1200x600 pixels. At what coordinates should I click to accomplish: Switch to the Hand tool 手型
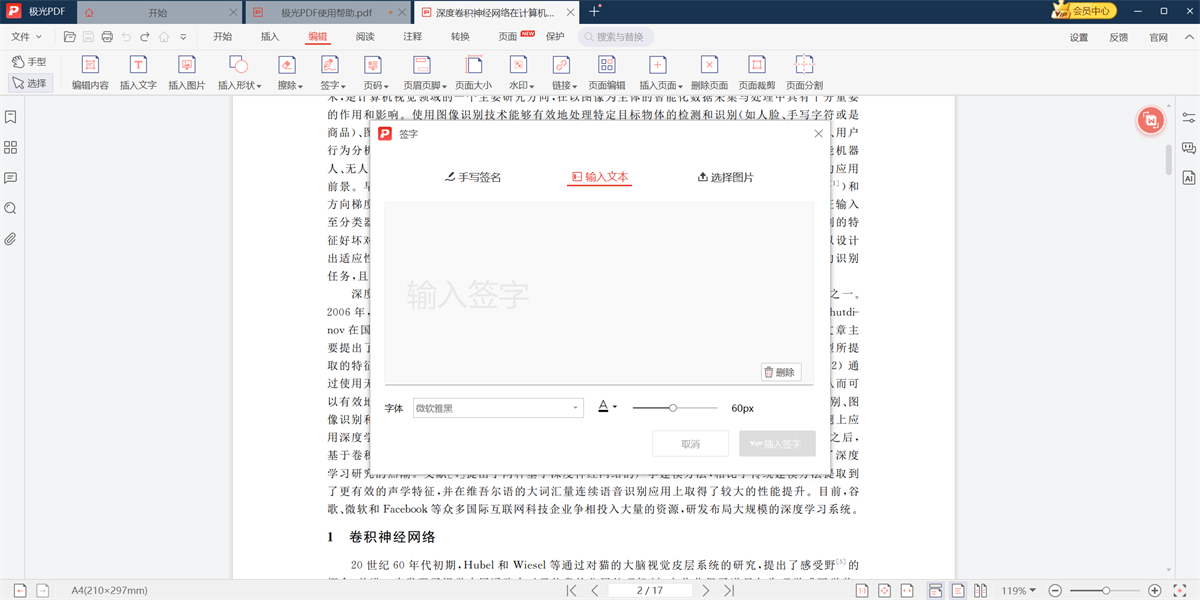(30, 60)
